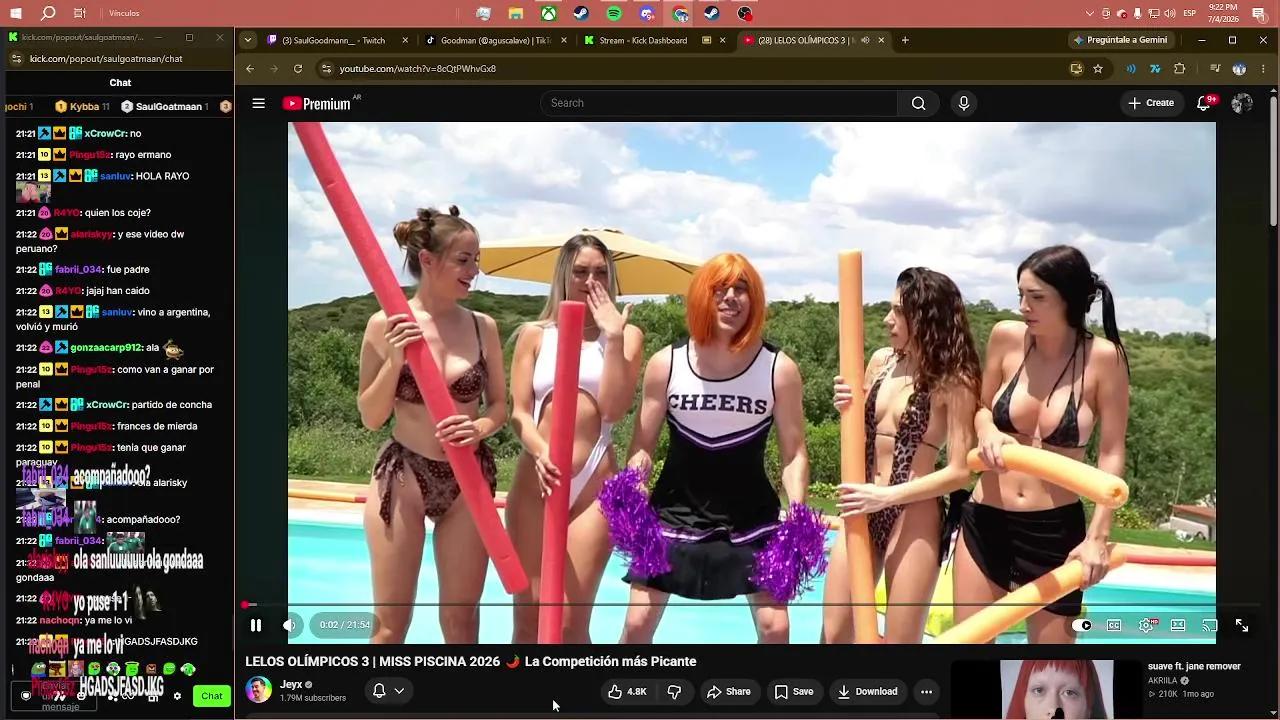The image size is (1280, 720).
Task: Start voice search with the microphone icon
Action: pyautogui.click(x=963, y=103)
